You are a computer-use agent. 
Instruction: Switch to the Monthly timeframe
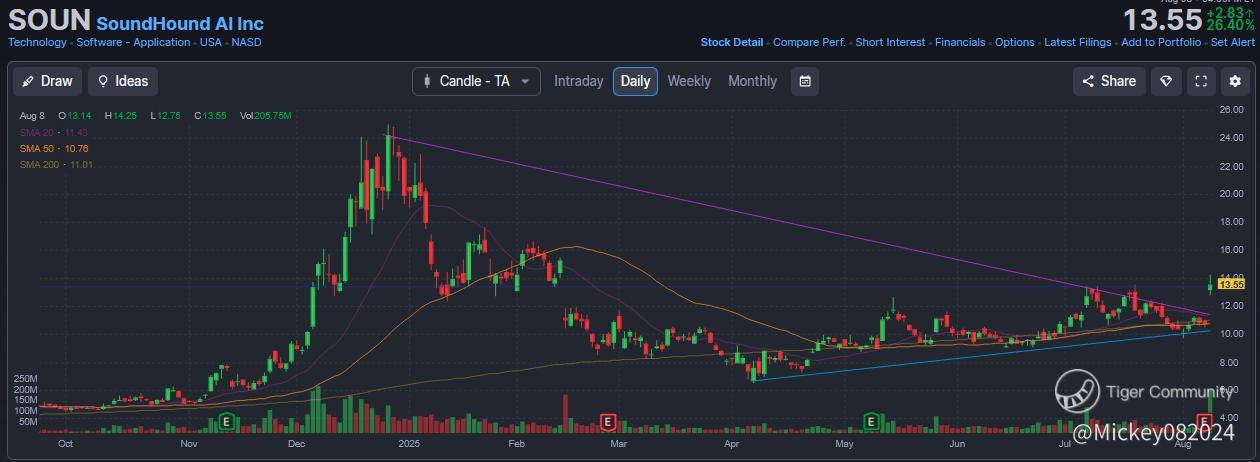[752, 81]
